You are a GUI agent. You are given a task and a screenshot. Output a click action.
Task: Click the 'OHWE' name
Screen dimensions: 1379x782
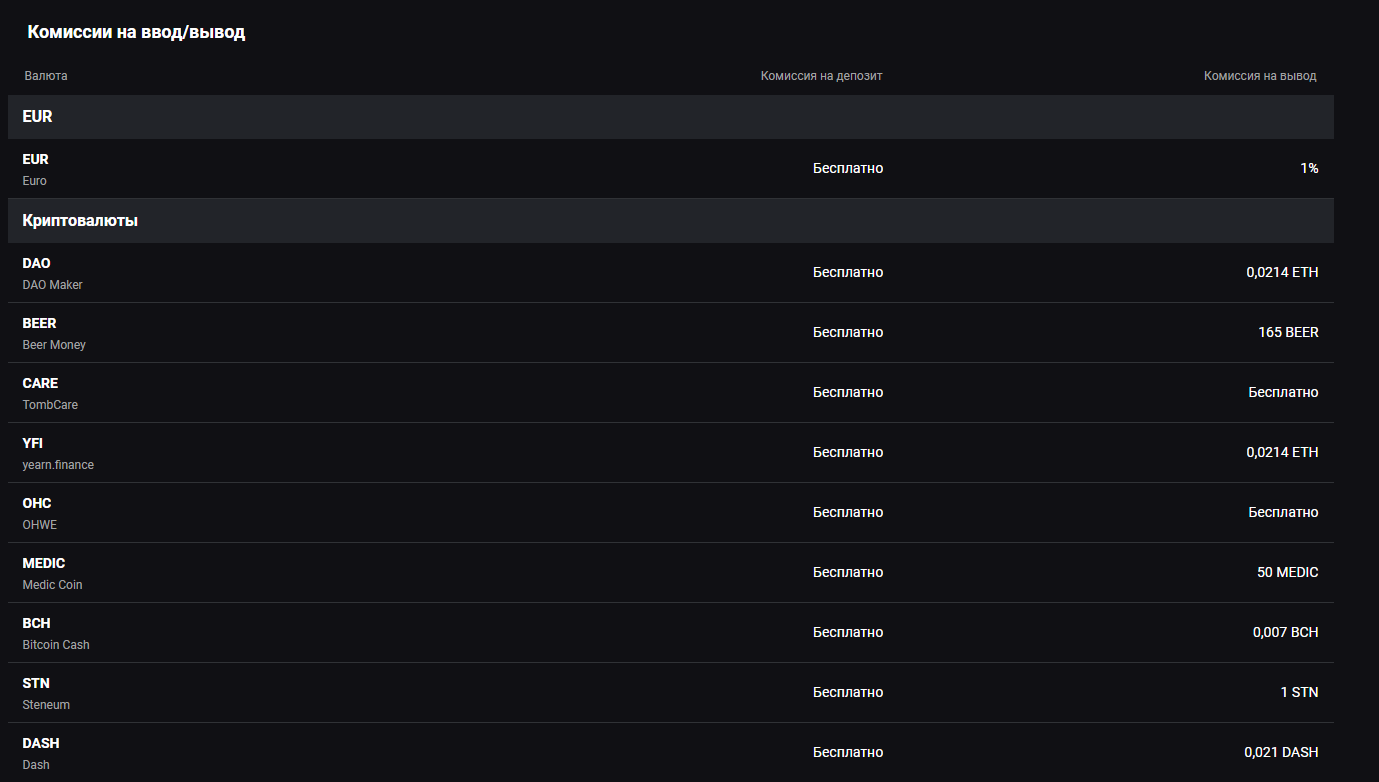pos(40,525)
